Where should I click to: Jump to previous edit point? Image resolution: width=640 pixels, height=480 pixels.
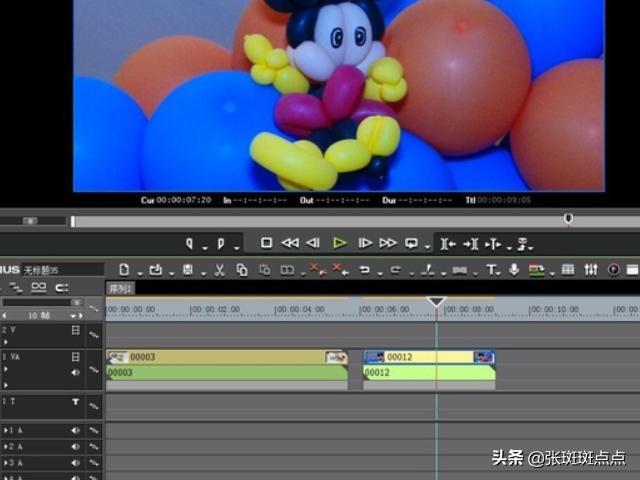448,244
